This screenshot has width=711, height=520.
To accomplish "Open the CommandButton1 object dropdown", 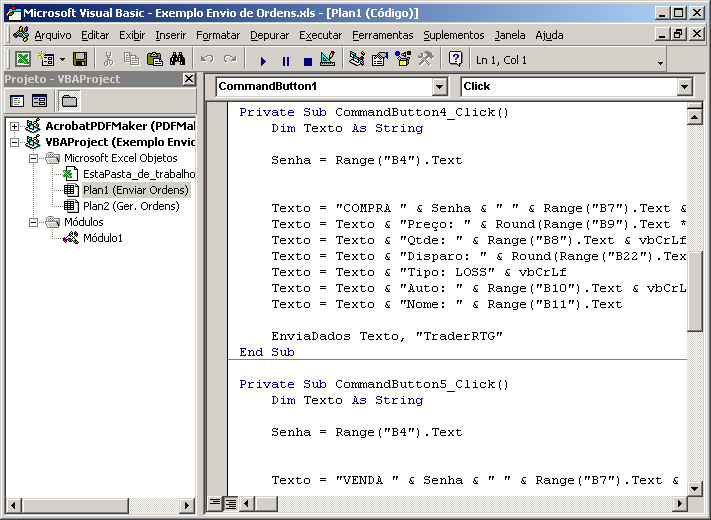I will (439, 87).
